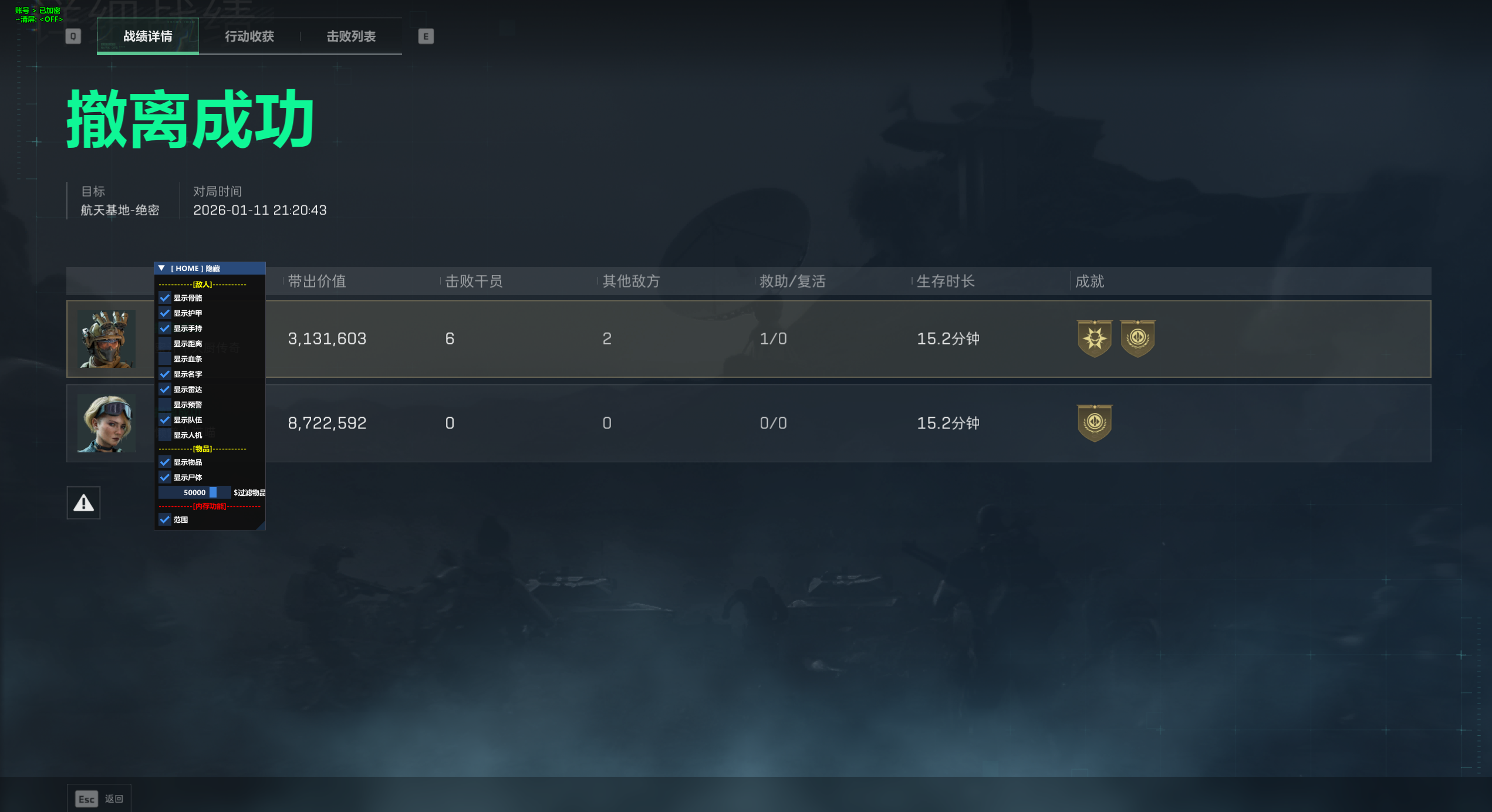The image size is (1492, 812).
Task: Select the skull star achievement badge
Action: pyautogui.click(x=1095, y=339)
